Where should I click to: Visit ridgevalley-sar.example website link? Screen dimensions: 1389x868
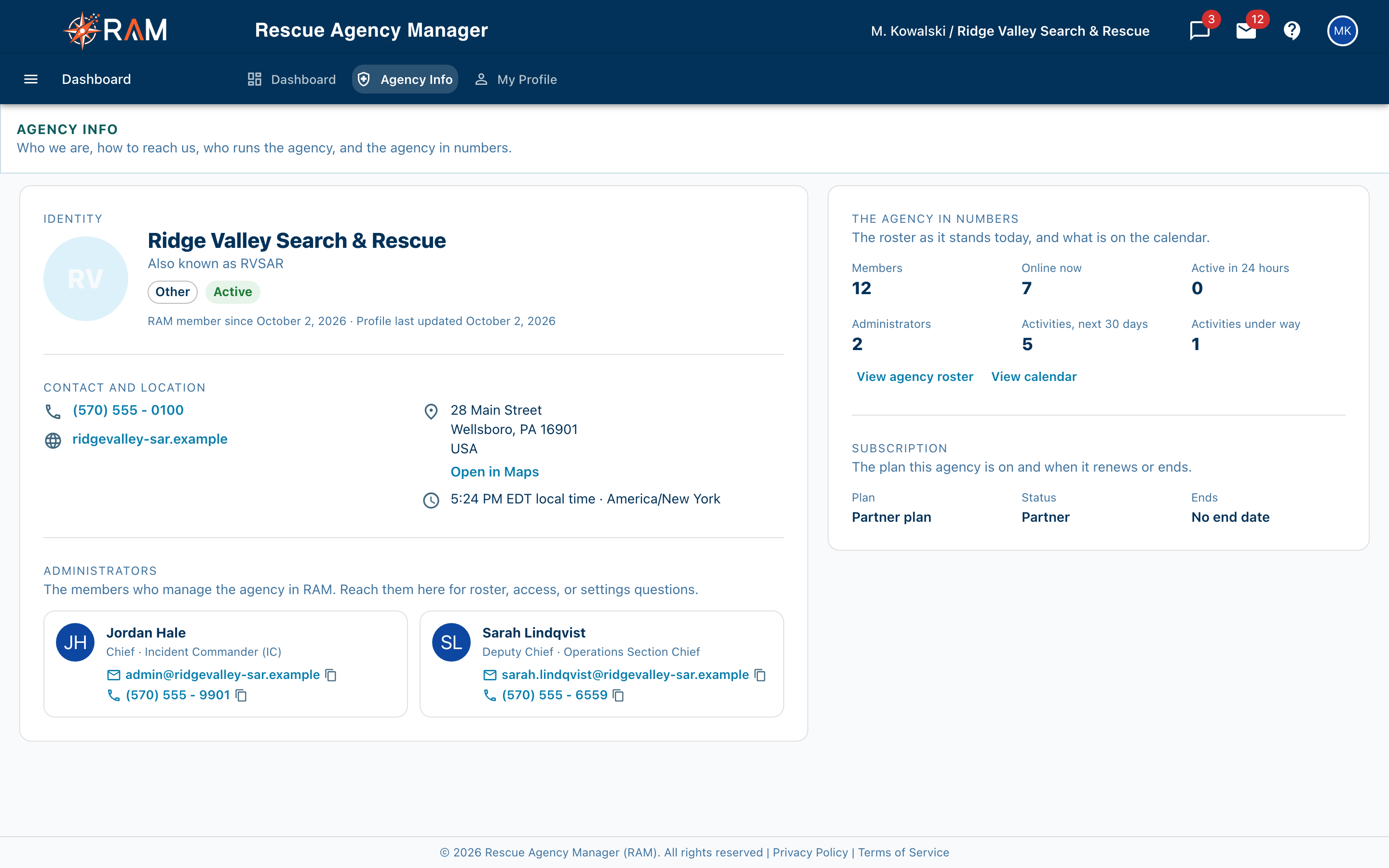click(x=150, y=439)
